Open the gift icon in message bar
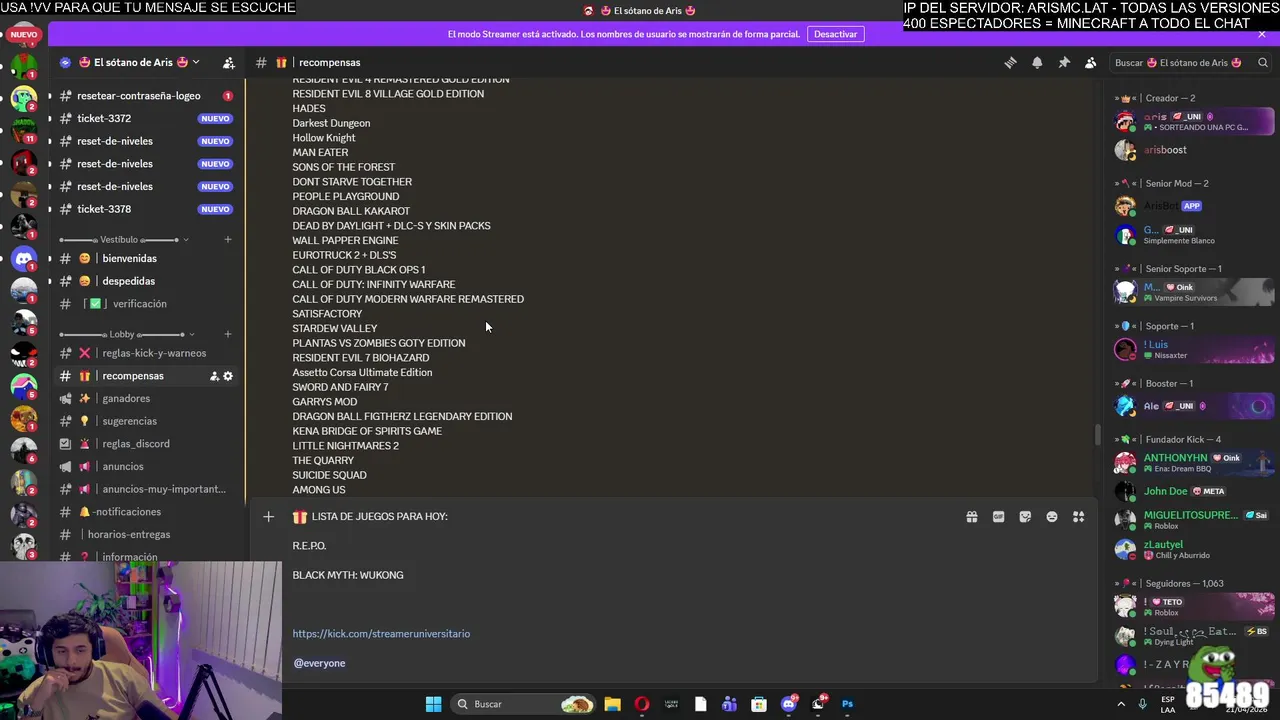 (971, 517)
